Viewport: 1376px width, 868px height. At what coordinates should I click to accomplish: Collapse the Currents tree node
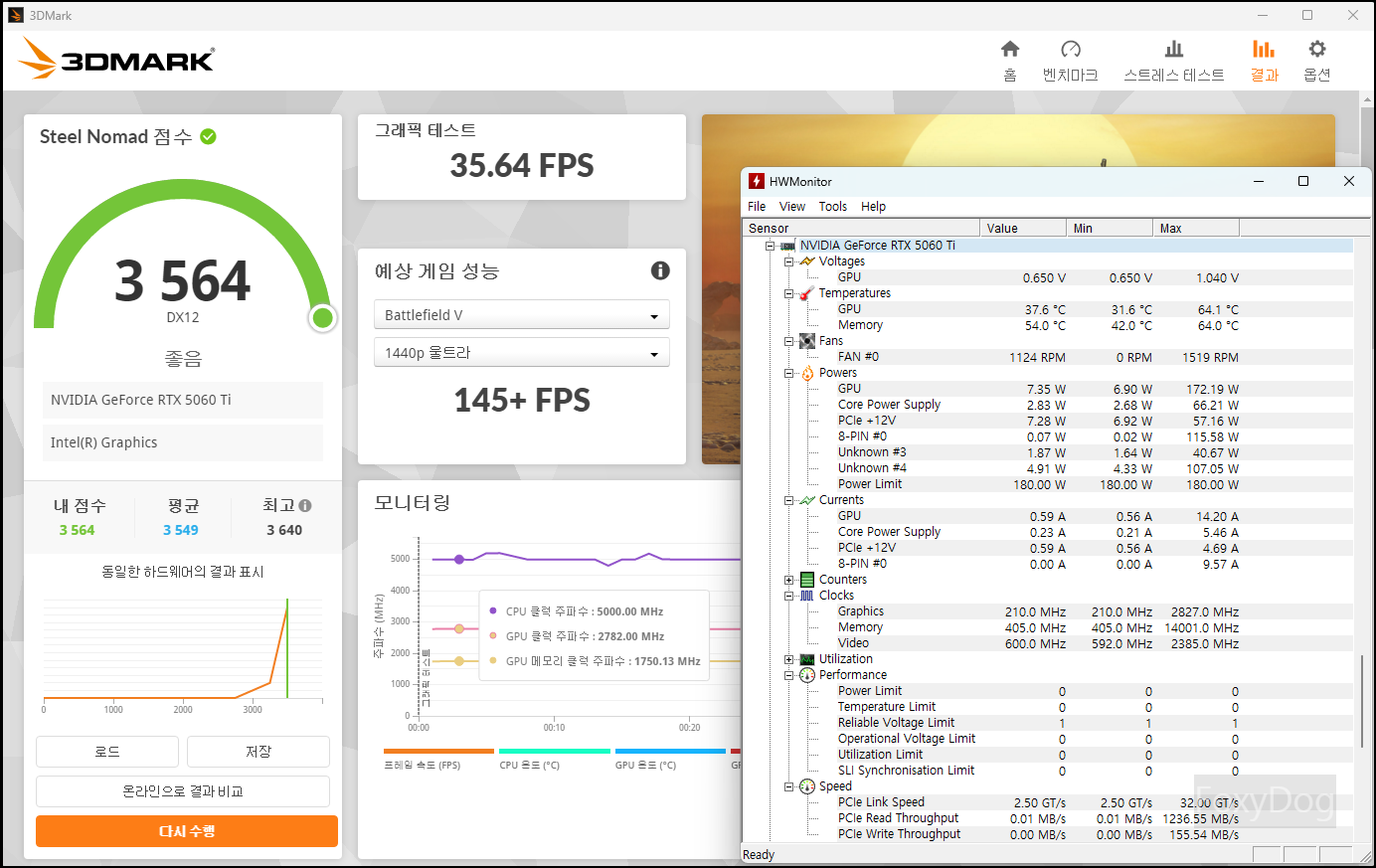click(x=788, y=500)
